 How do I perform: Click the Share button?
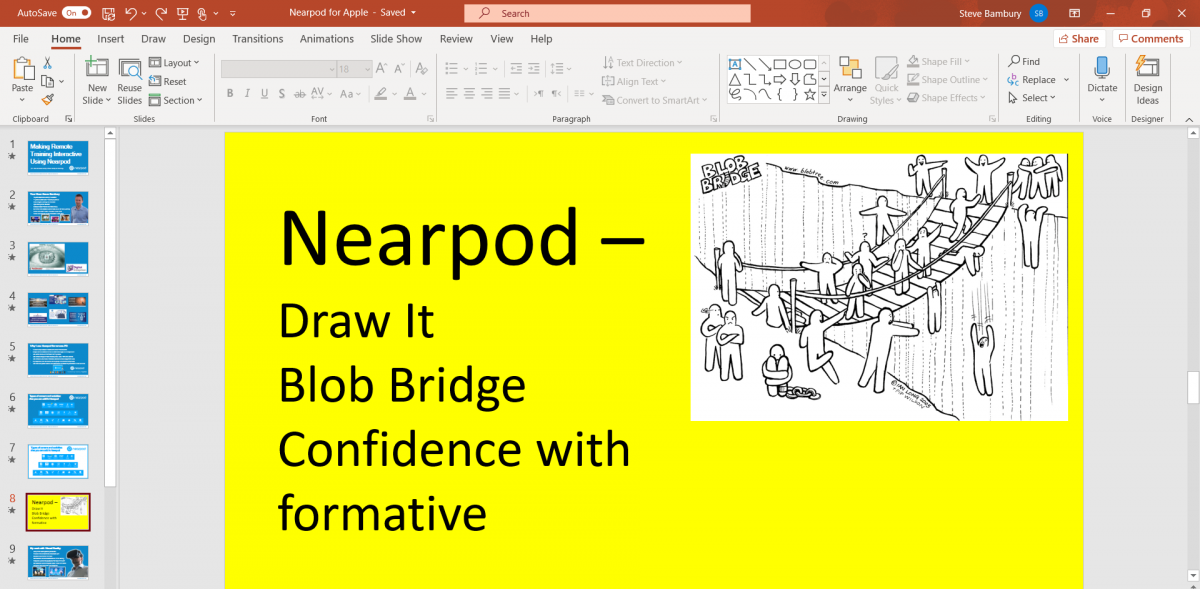1078,39
